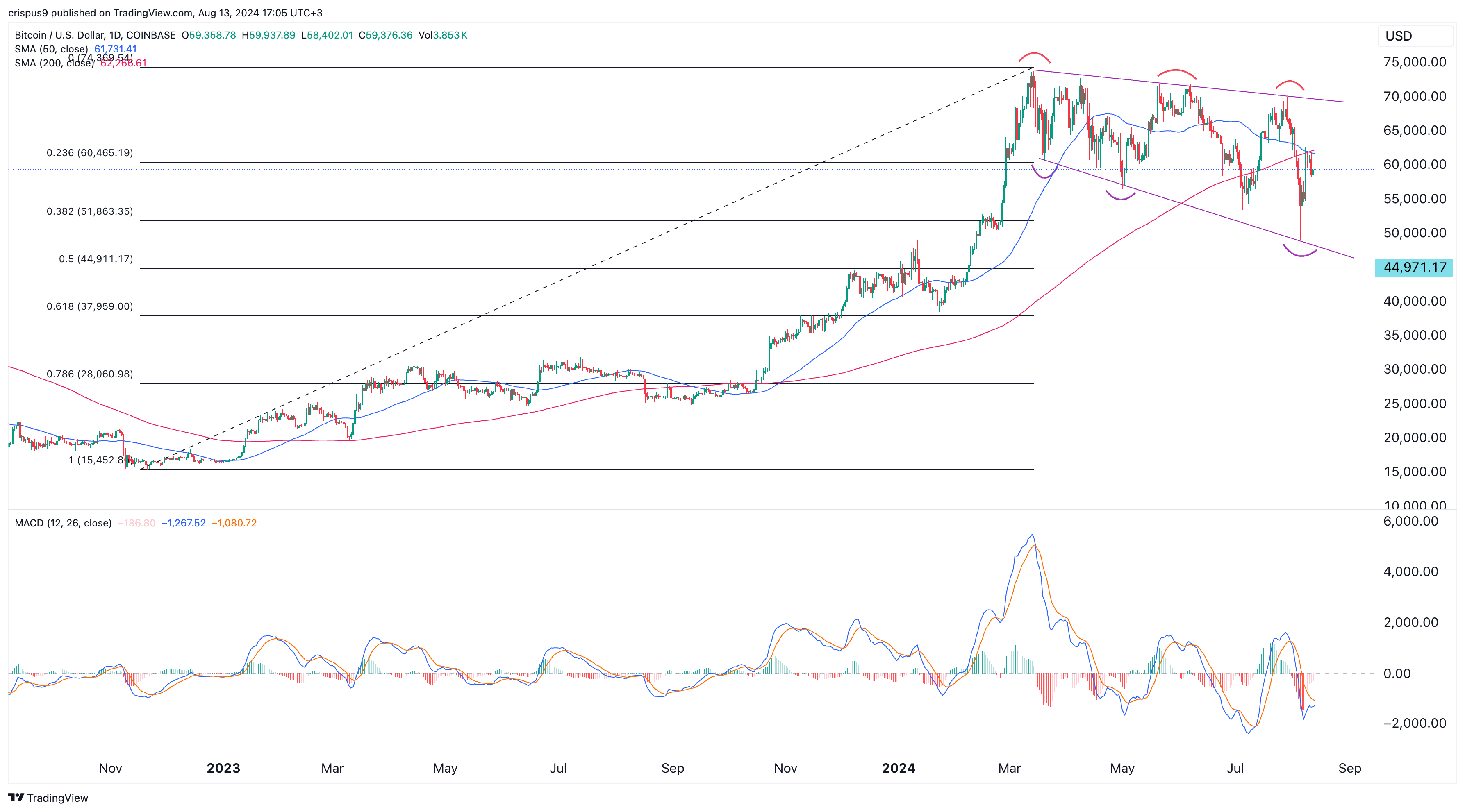Click the volume value Vol 3.853 K

443,35
